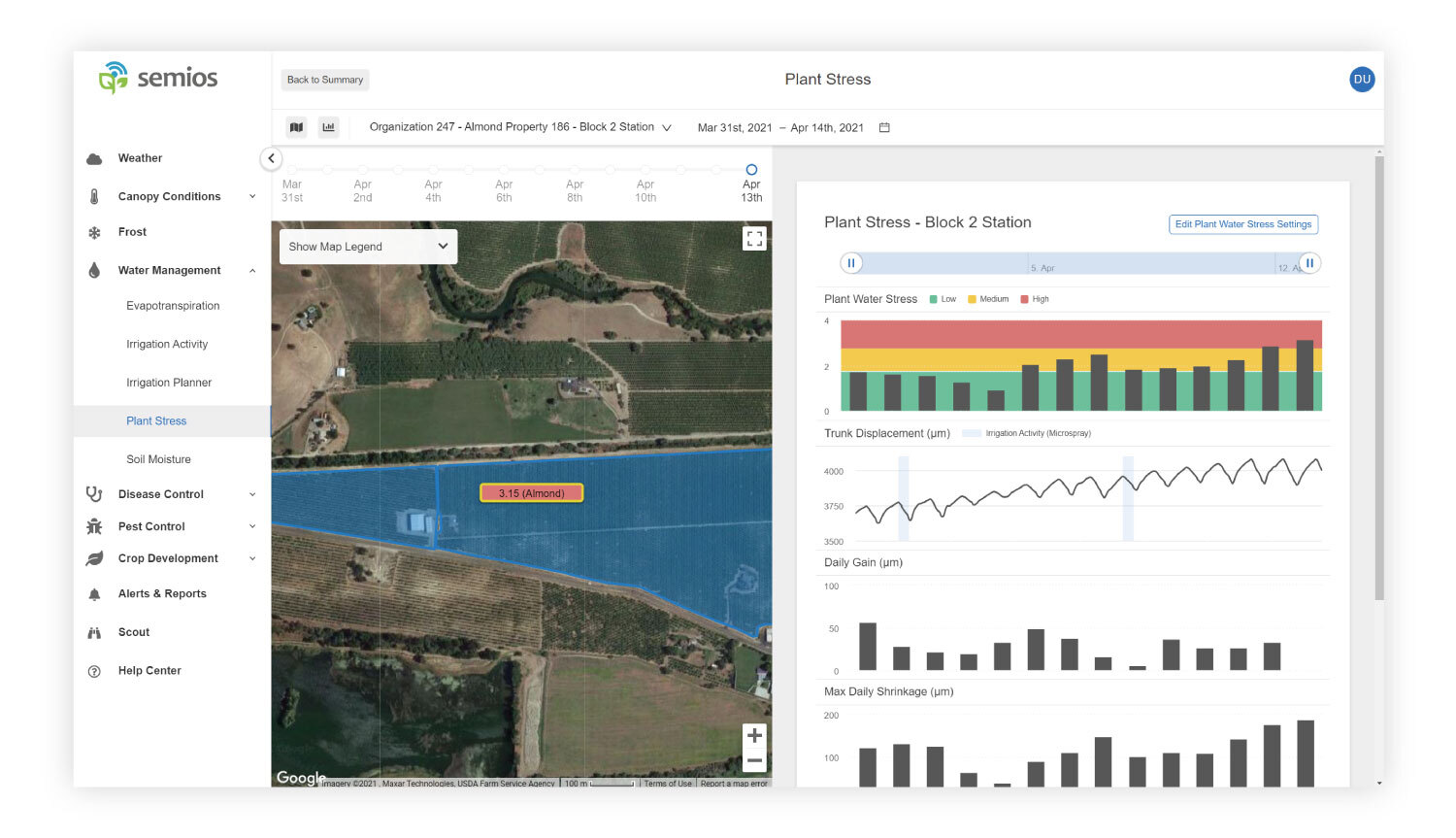Click the Back to Summary button
The image size is (1456, 838).
click(324, 80)
